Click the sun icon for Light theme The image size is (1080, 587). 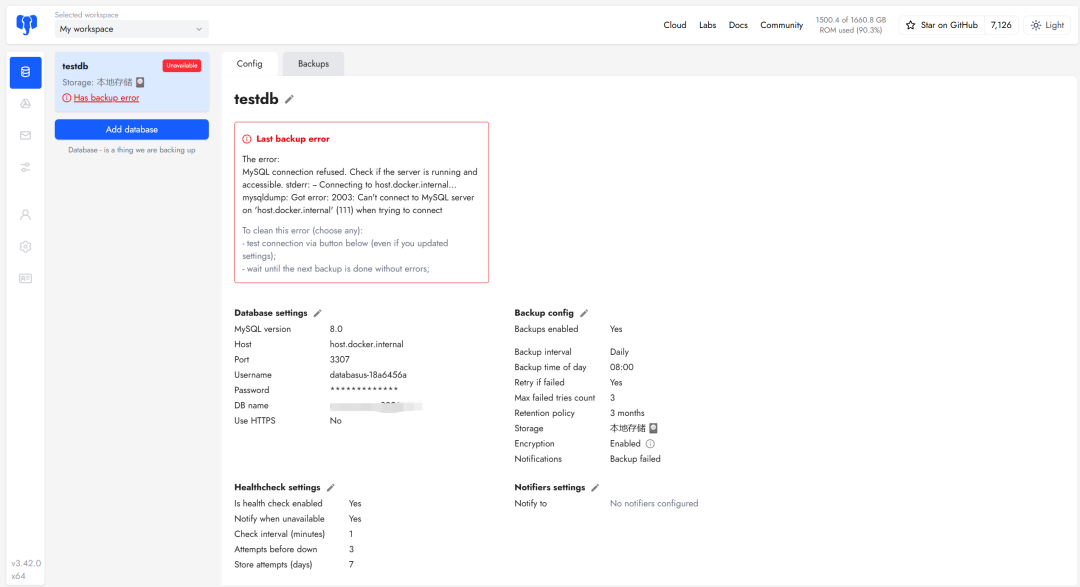(1036, 25)
